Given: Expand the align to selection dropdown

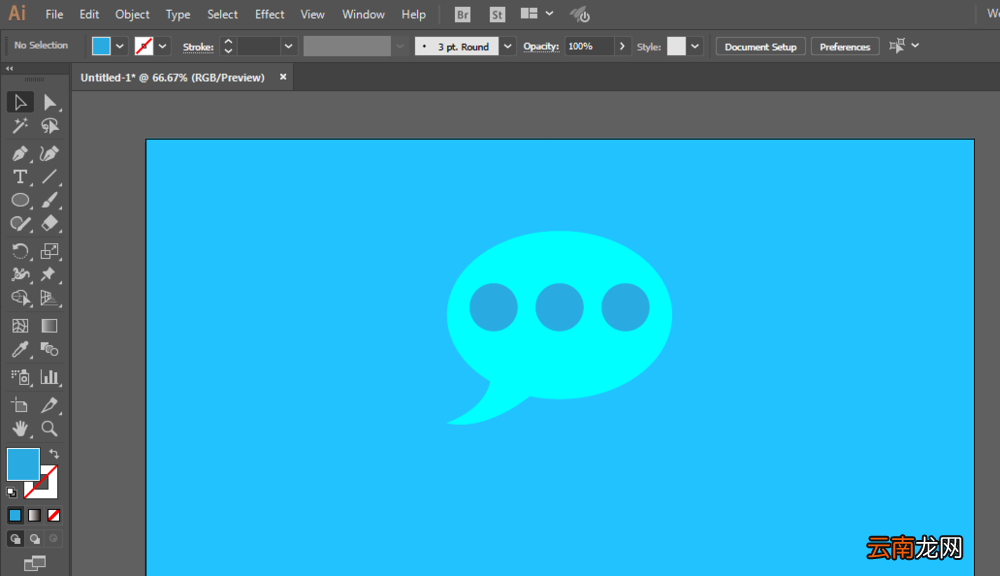Looking at the screenshot, I should coord(915,45).
